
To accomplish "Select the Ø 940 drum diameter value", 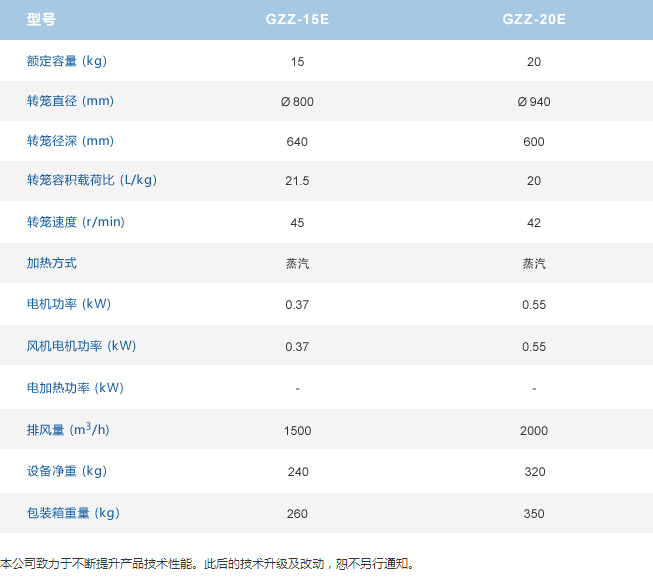I will coord(534,102).
